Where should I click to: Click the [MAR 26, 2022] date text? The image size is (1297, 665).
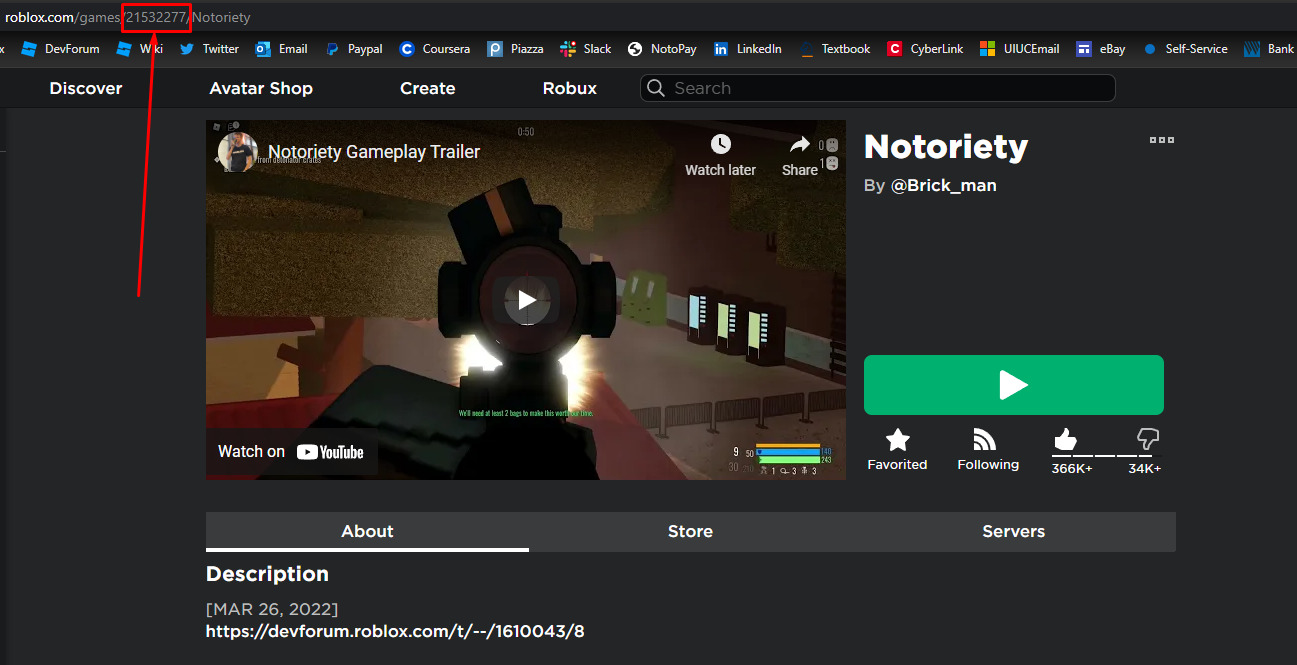[272, 609]
